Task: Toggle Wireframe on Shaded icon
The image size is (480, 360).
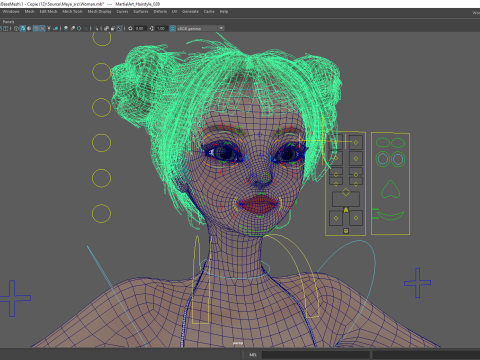Action: click(x=36, y=29)
